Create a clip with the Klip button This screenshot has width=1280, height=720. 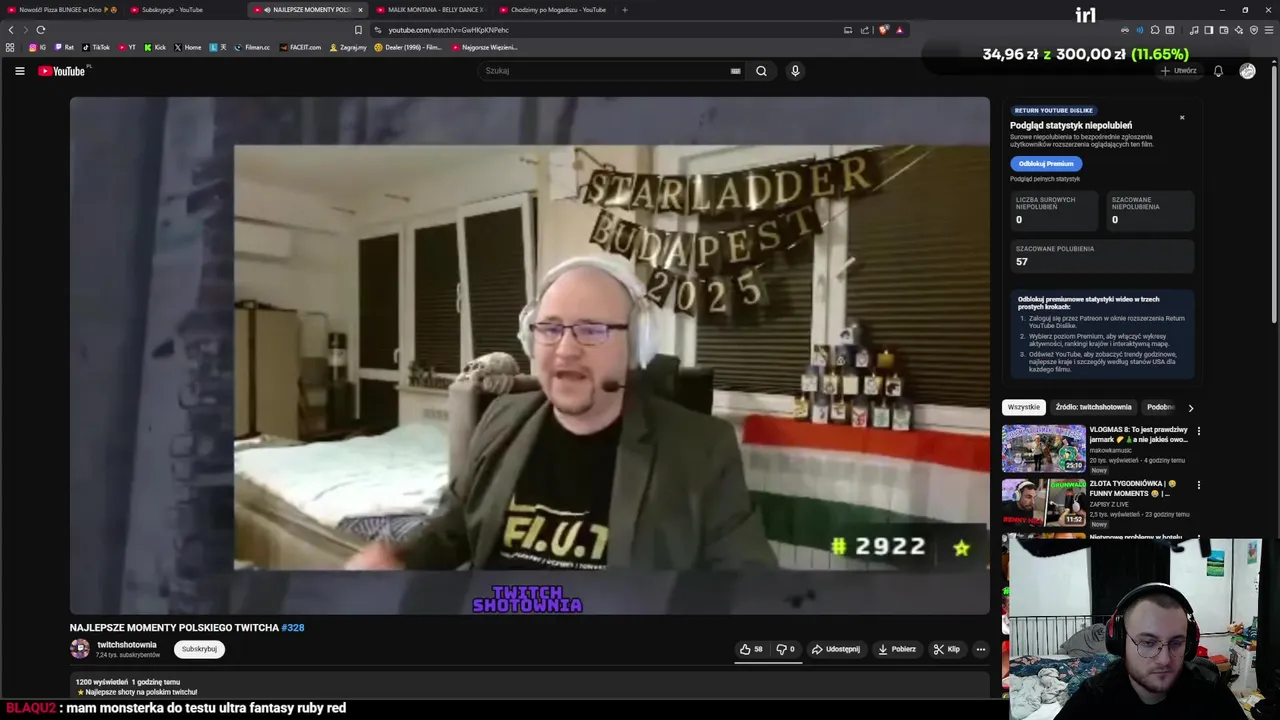pyautogui.click(x=947, y=649)
